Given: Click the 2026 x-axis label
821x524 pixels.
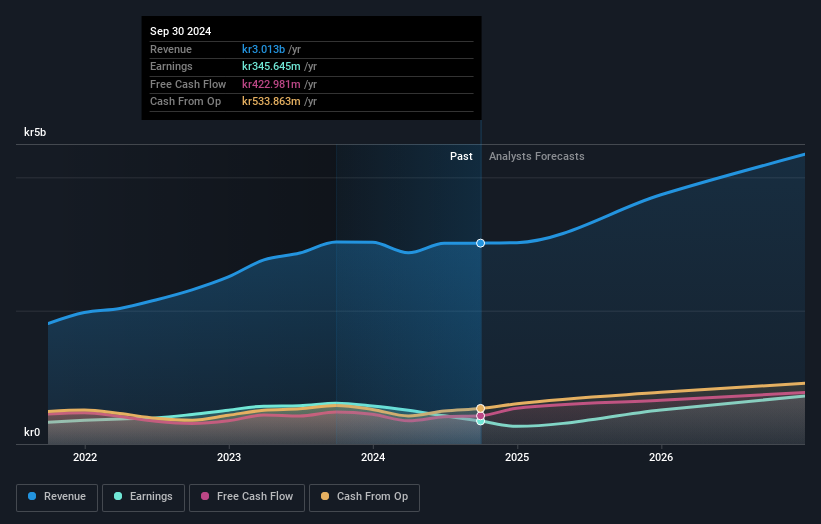Looking at the screenshot, I should pos(661,458).
